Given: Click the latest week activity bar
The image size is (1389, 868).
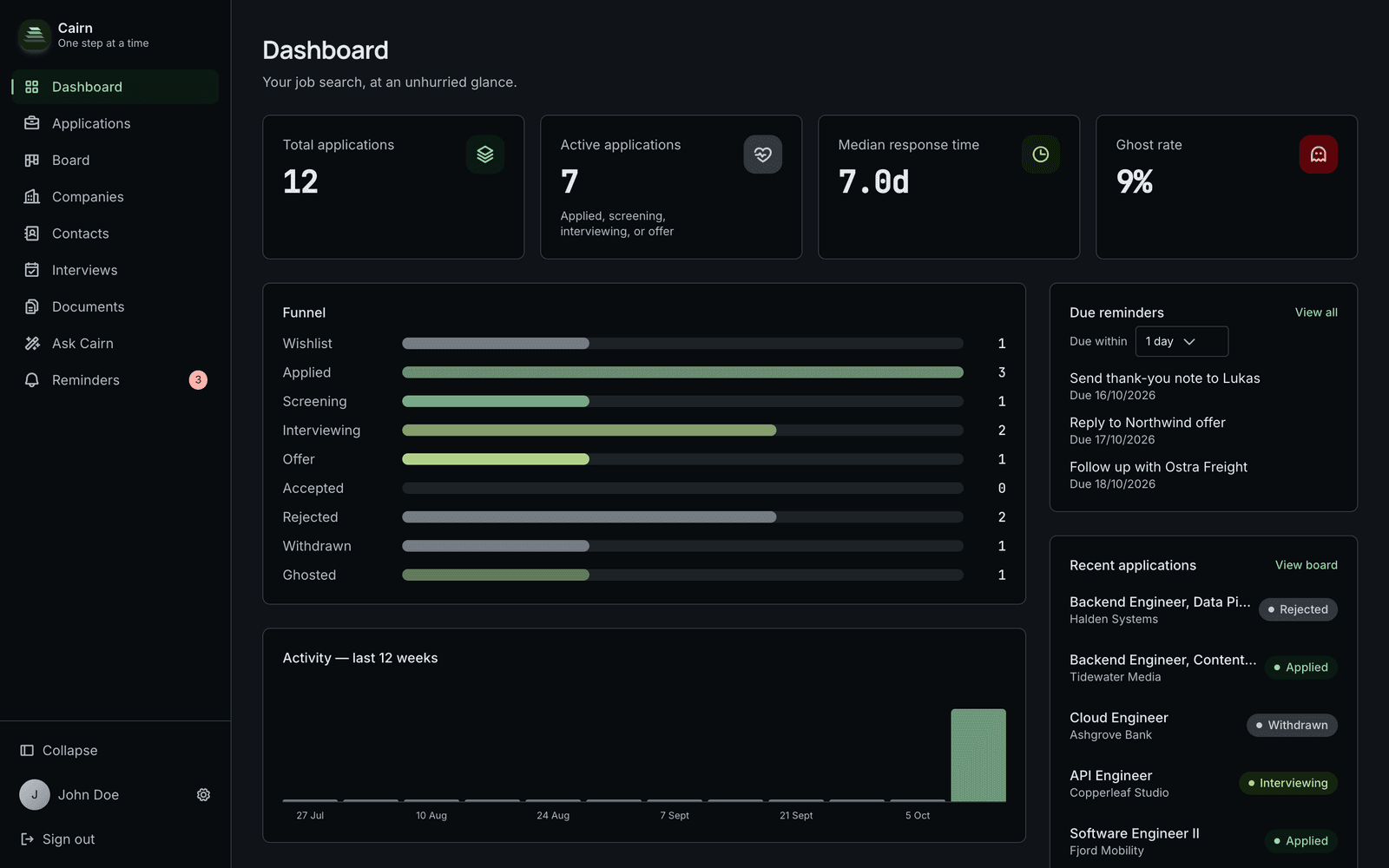Looking at the screenshot, I should pyautogui.click(x=978, y=755).
